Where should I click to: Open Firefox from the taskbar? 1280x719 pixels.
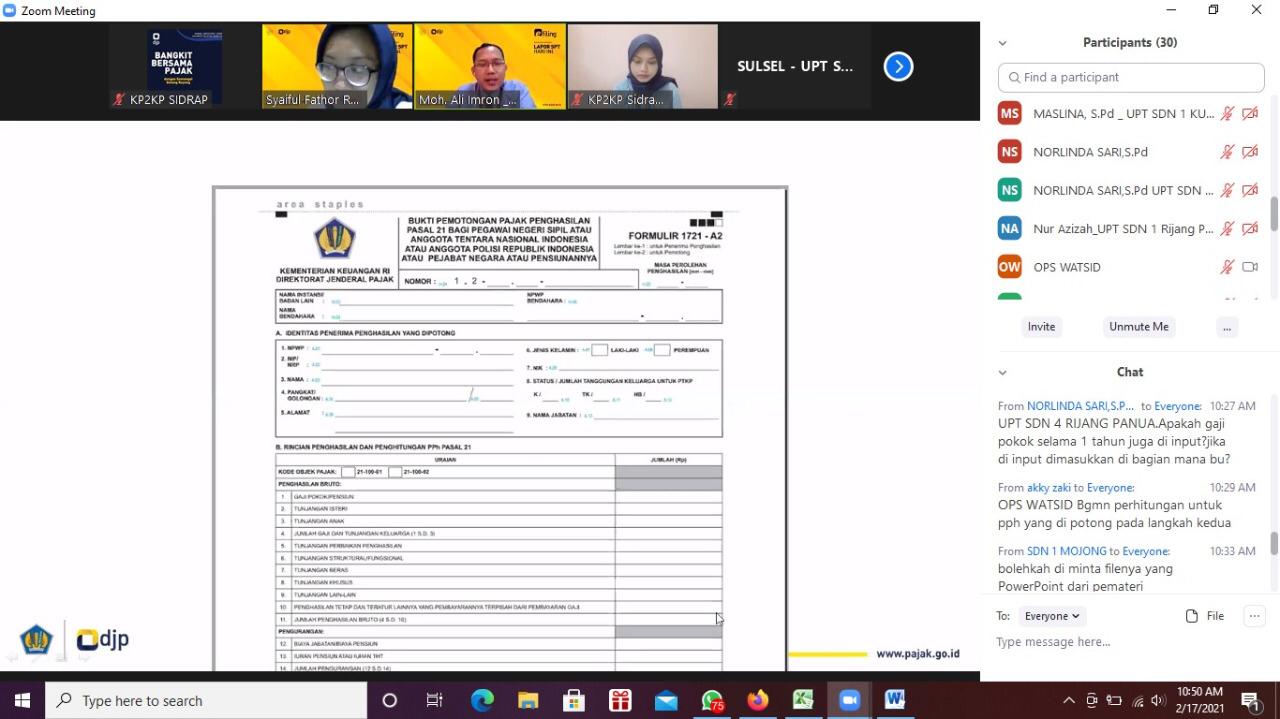(758, 700)
